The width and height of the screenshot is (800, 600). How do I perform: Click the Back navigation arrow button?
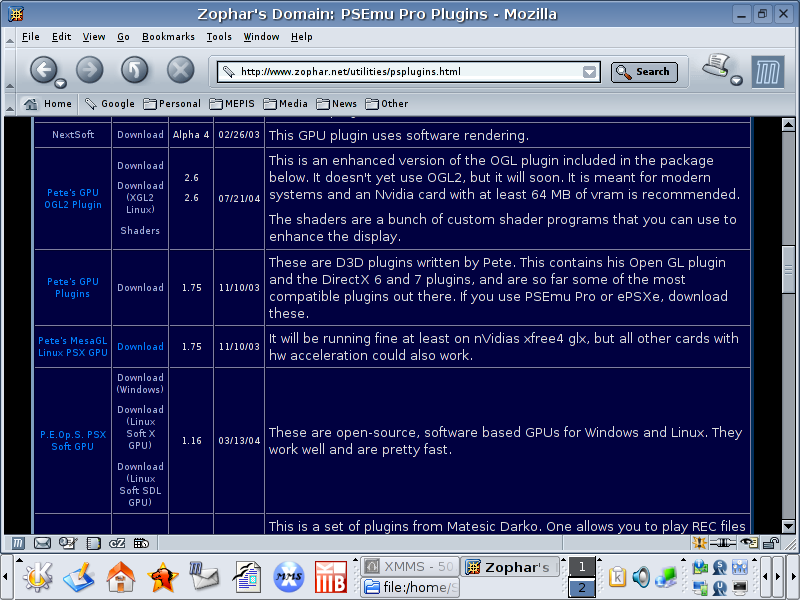click(42, 69)
